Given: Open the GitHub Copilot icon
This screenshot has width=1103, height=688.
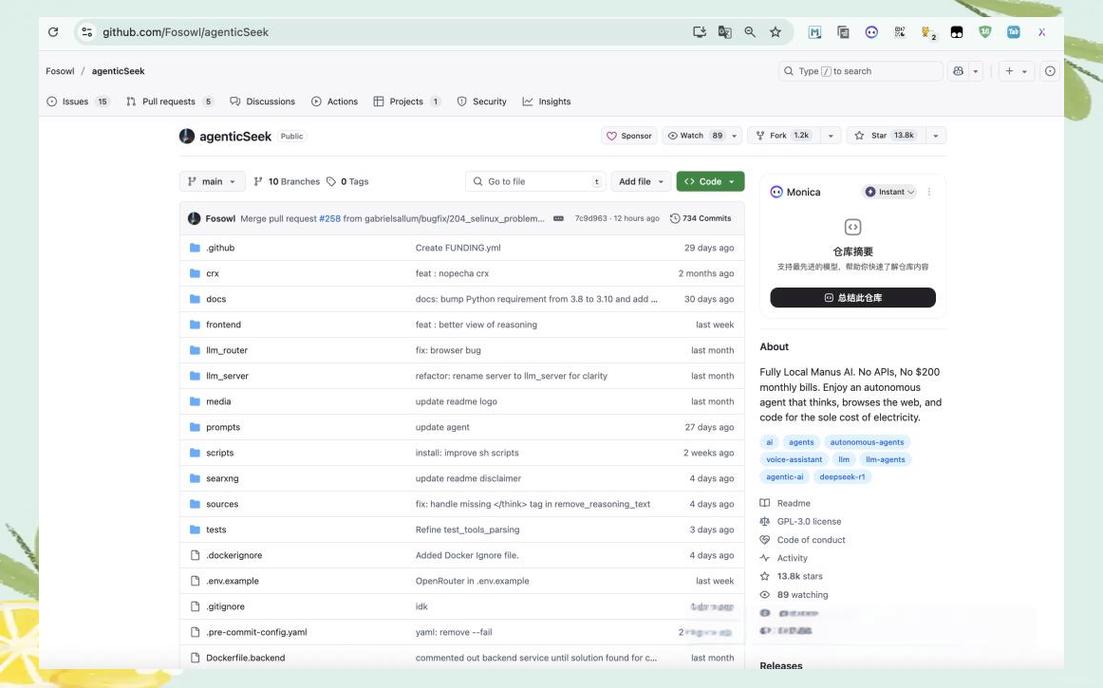Looking at the screenshot, I should 958,71.
